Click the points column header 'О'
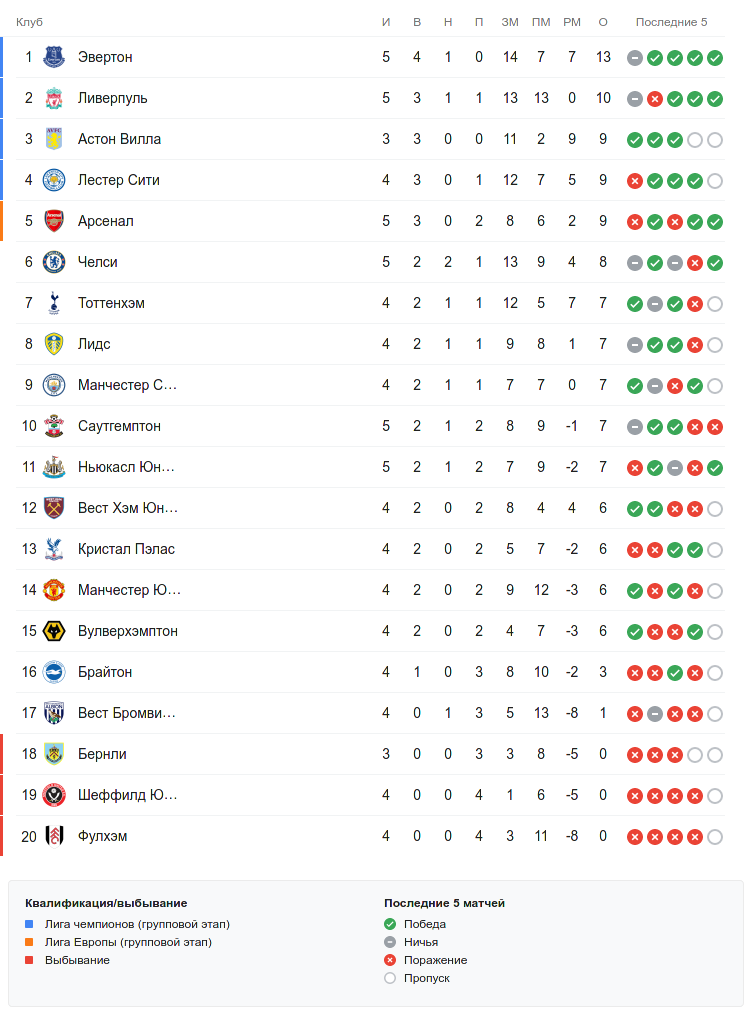Image resolution: width=752 pixels, height=1015 pixels. point(603,22)
